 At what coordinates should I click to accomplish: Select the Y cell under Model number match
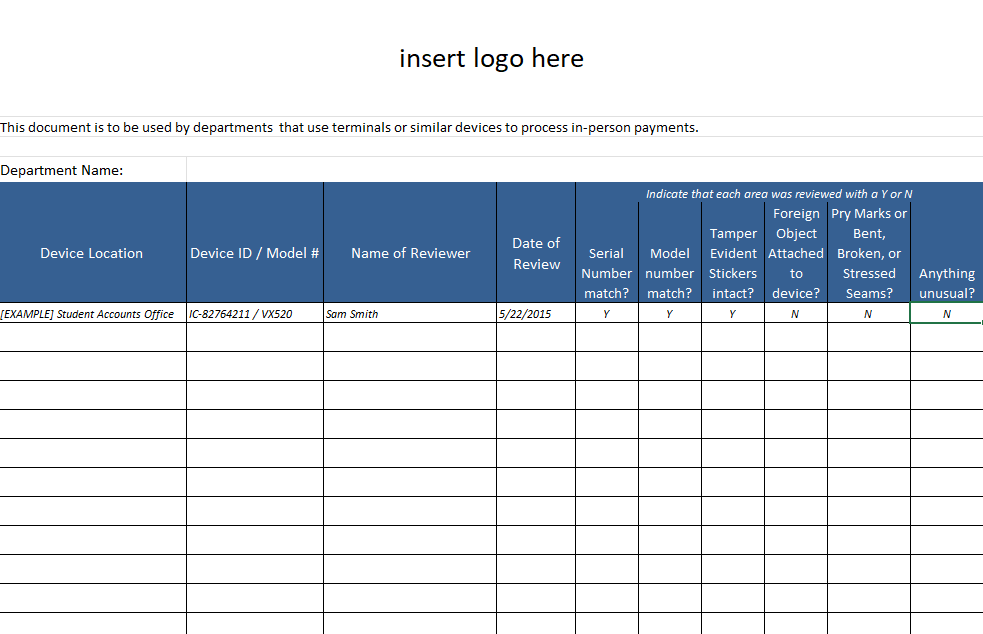[x=670, y=314]
